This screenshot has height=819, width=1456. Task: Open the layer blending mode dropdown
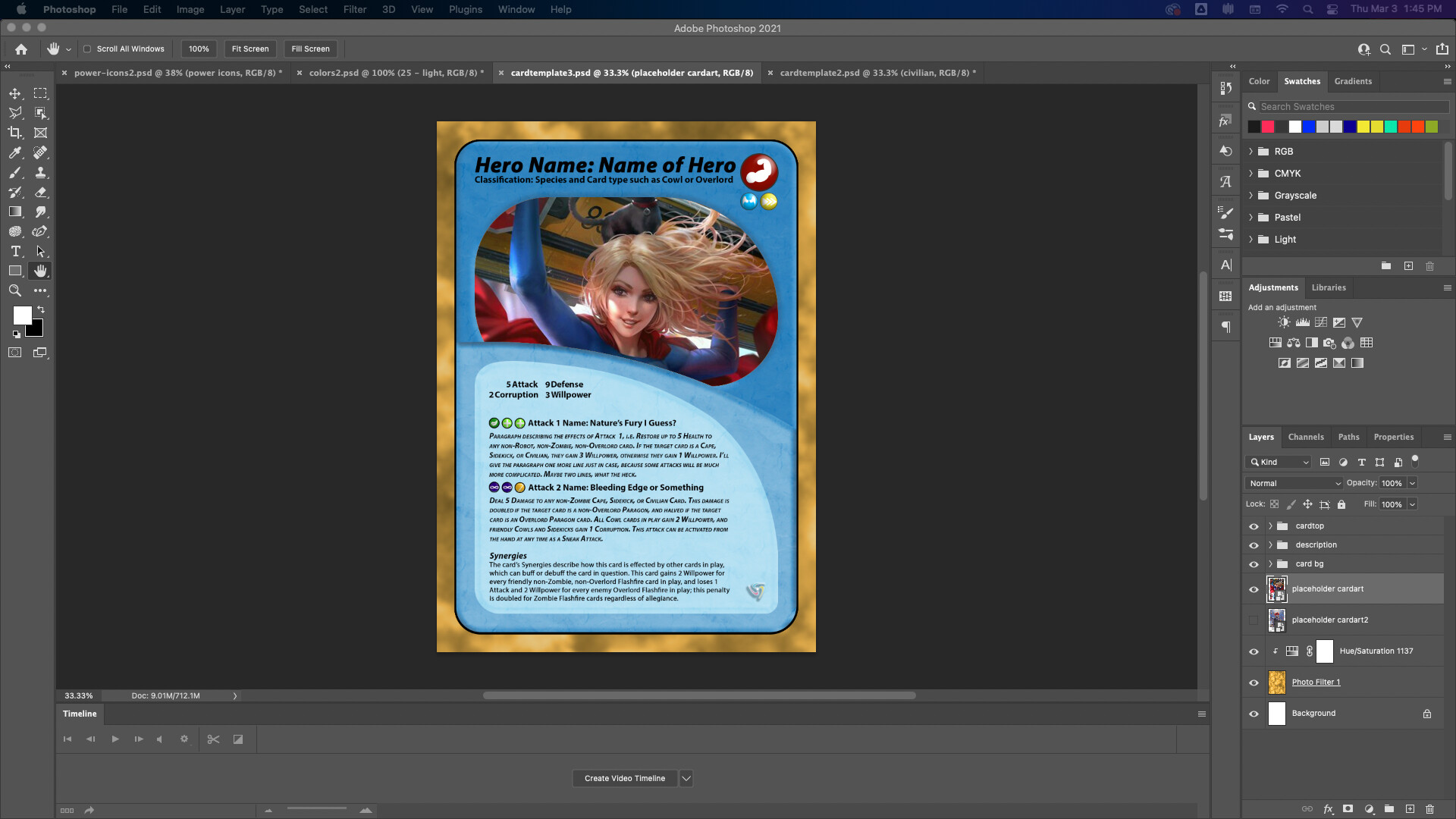tap(1293, 483)
